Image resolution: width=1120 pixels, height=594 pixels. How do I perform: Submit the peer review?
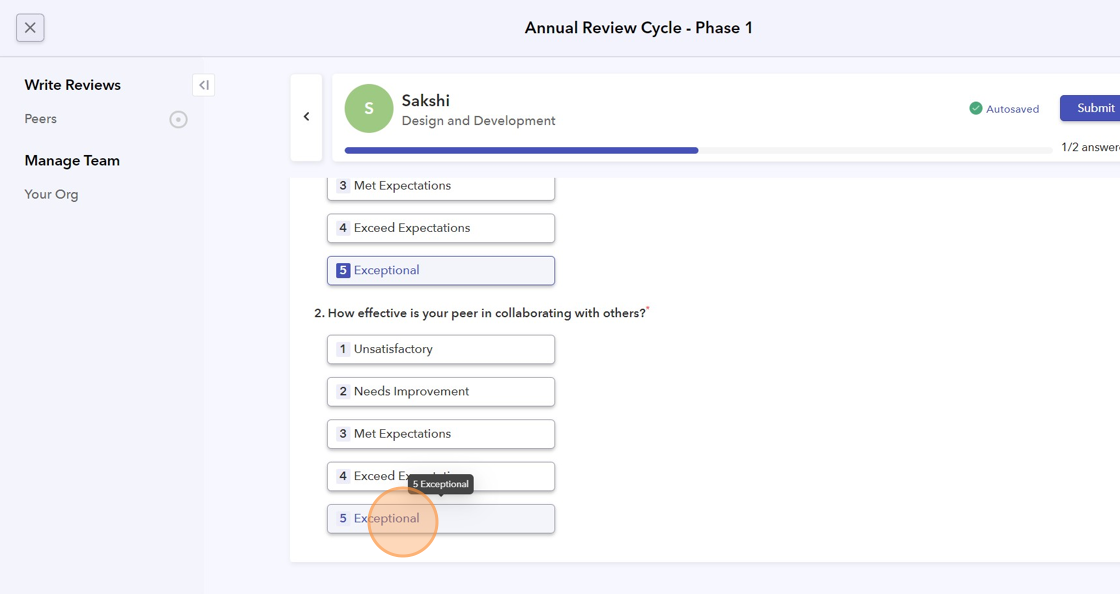(x=1094, y=108)
